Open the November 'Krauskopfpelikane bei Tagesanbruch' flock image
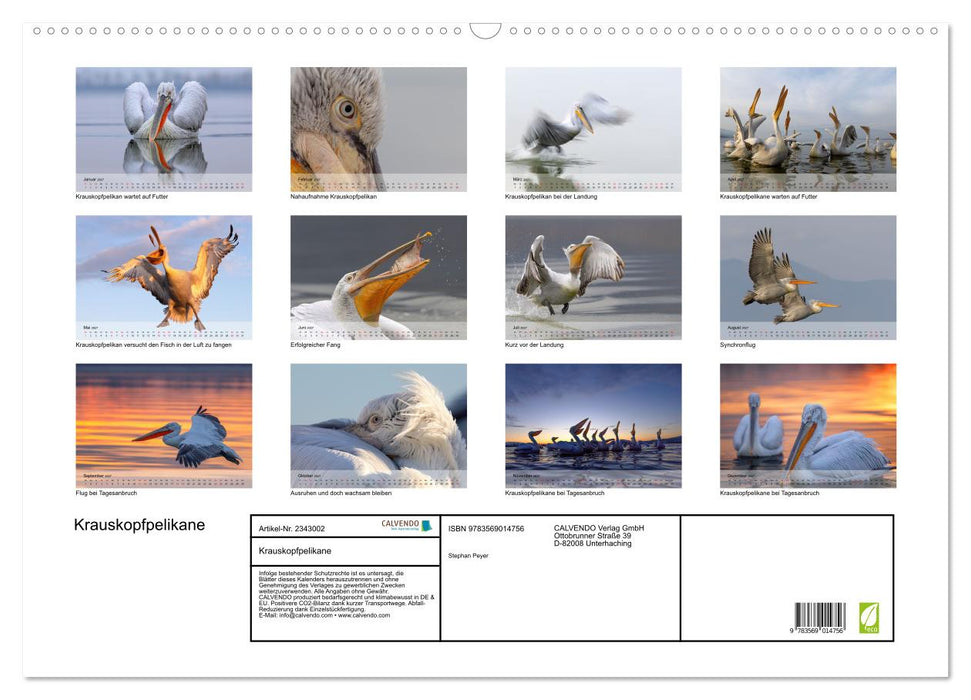The image size is (971, 700). (x=593, y=426)
